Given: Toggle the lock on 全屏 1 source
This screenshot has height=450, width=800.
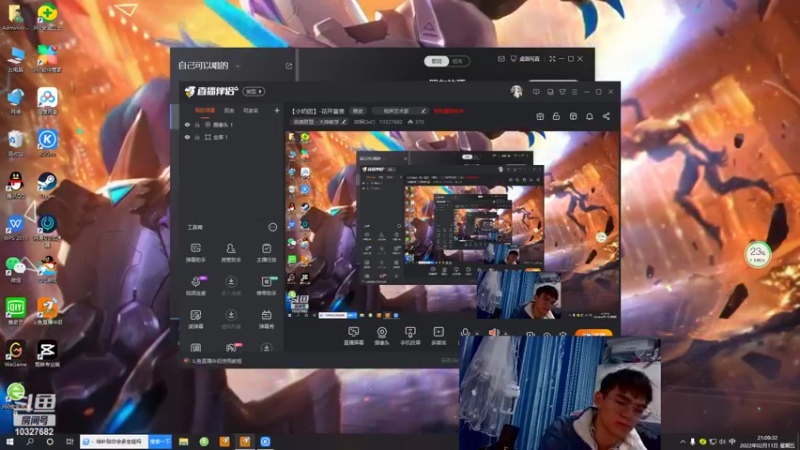Looking at the screenshot, I should tap(197, 137).
